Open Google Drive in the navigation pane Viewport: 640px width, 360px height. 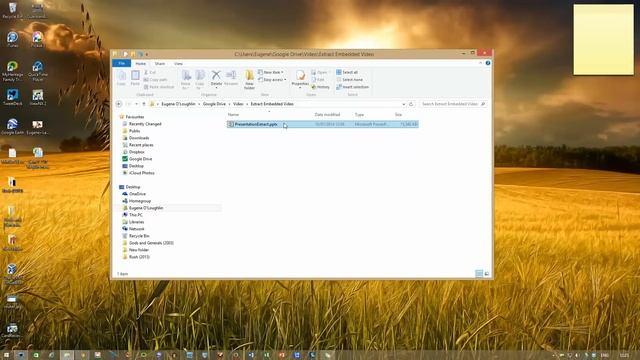click(140, 159)
